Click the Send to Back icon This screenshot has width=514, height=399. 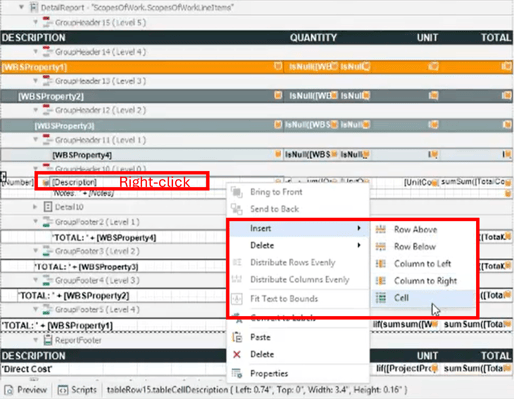237,209
